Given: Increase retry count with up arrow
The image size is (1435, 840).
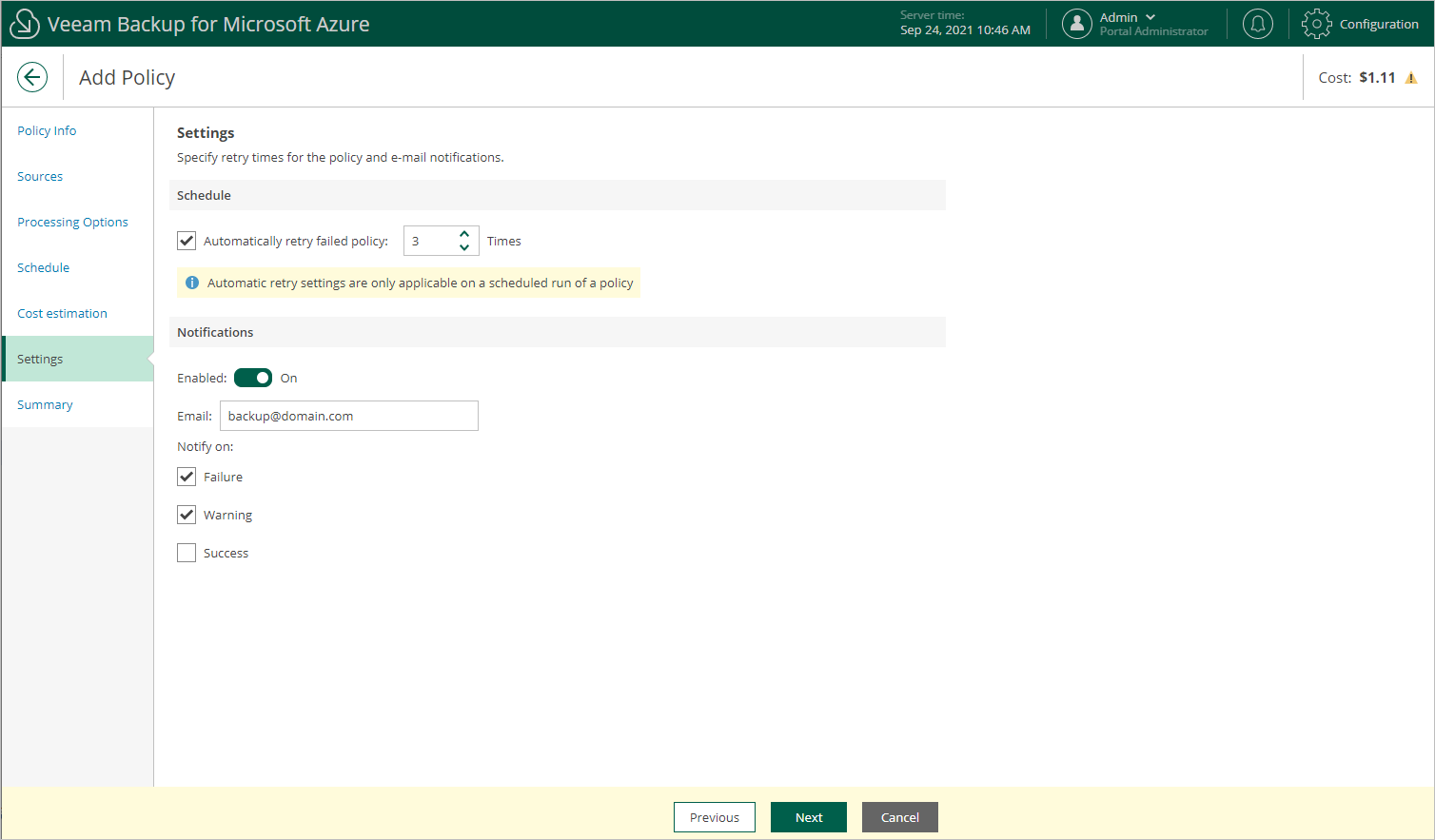Looking at the screenshot, I should click(464, 234).
